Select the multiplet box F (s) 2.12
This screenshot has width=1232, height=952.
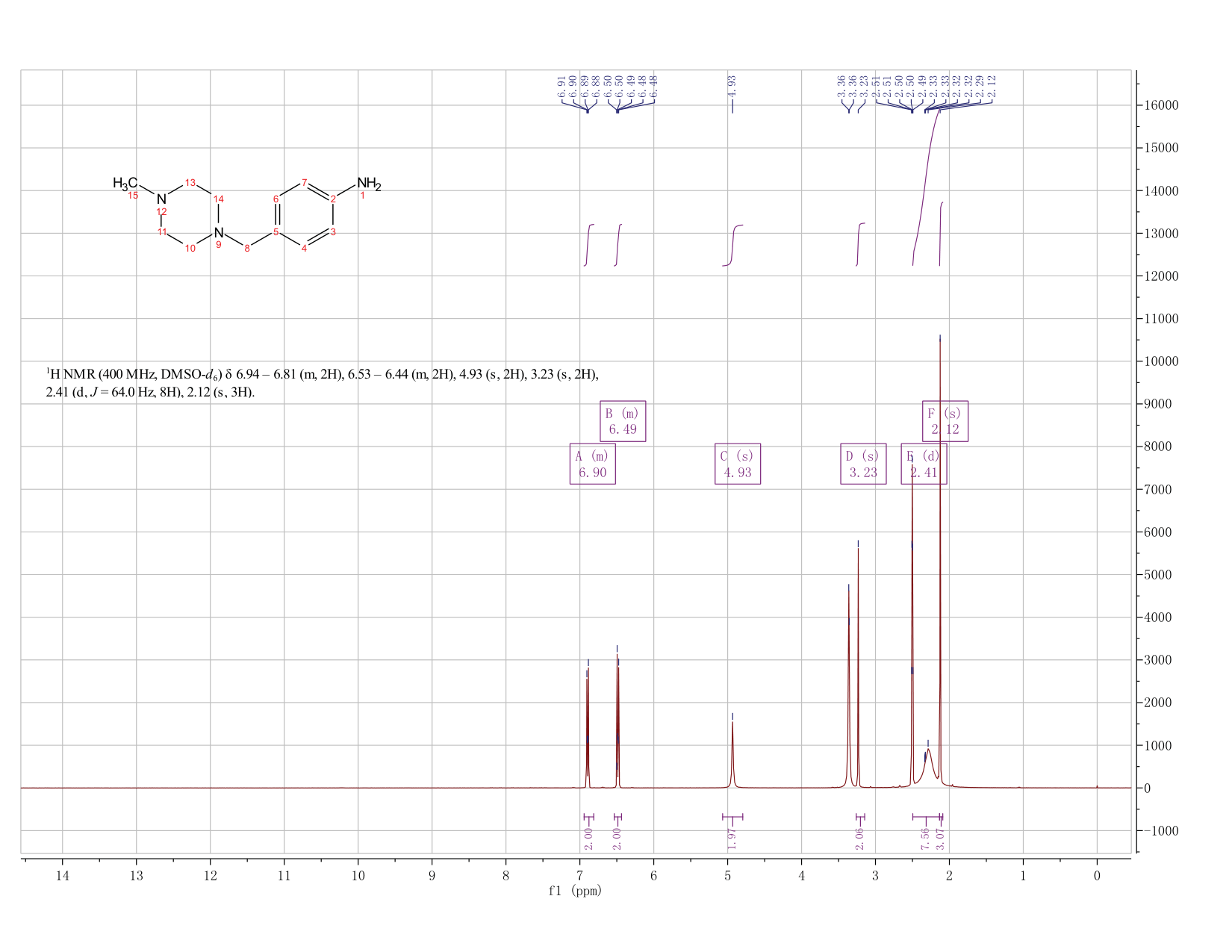click(945, 421)
